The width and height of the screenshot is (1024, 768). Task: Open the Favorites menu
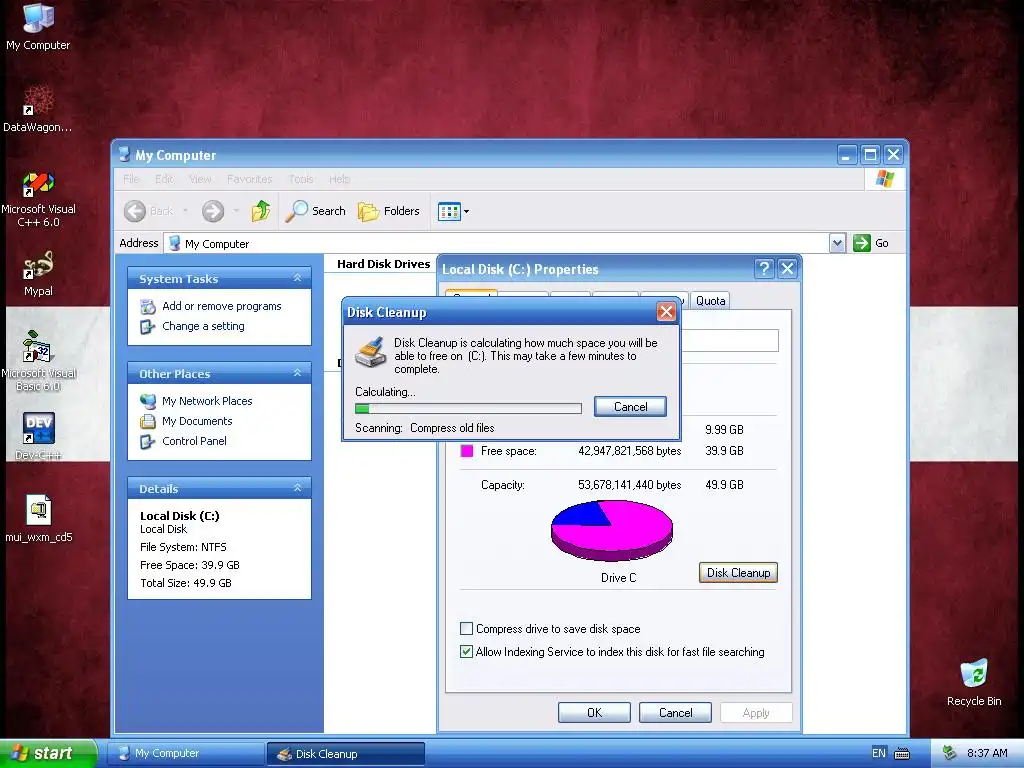(249, 179)
